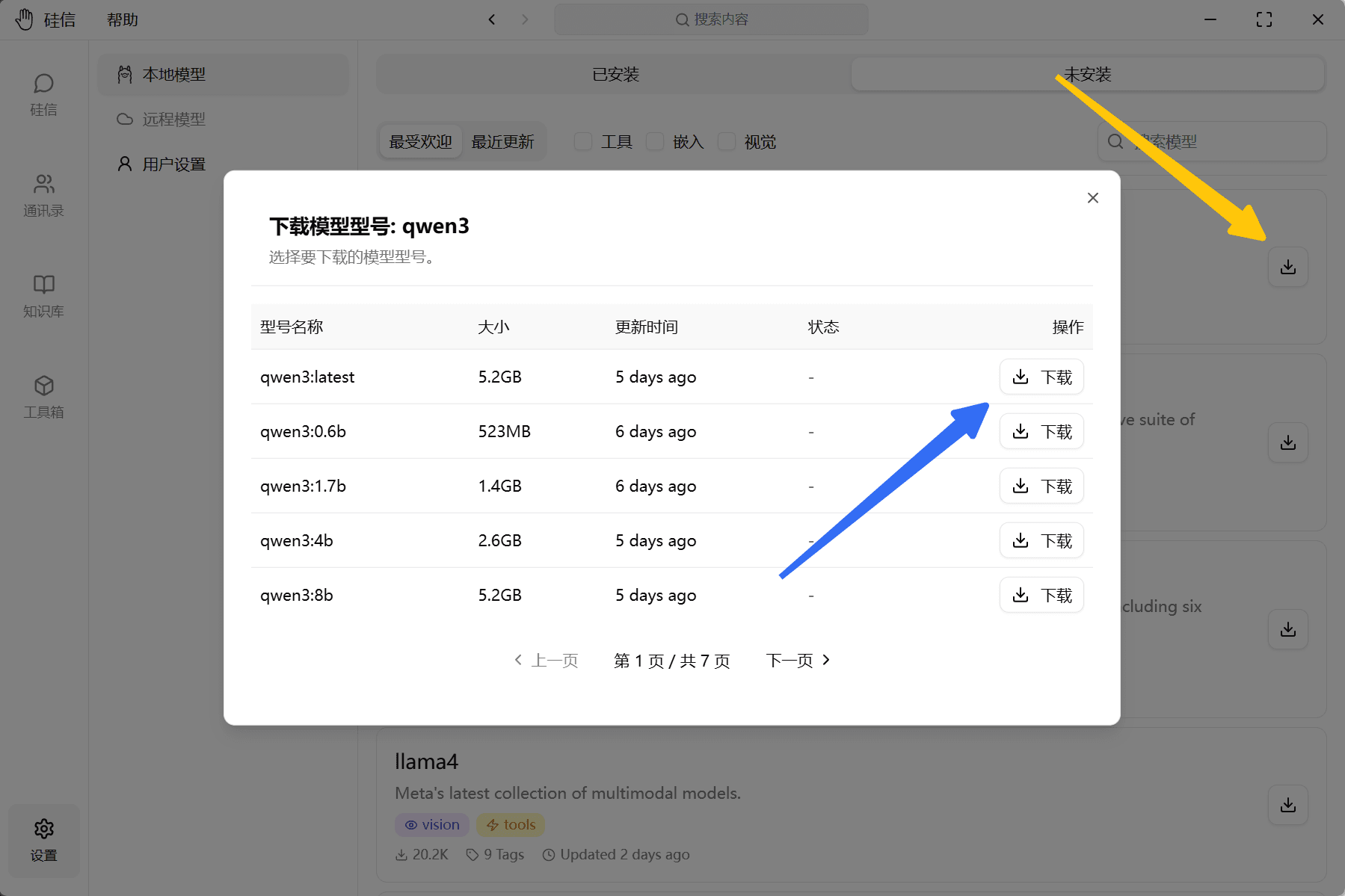Click the qwen3:8b model name

pos(297,595)
